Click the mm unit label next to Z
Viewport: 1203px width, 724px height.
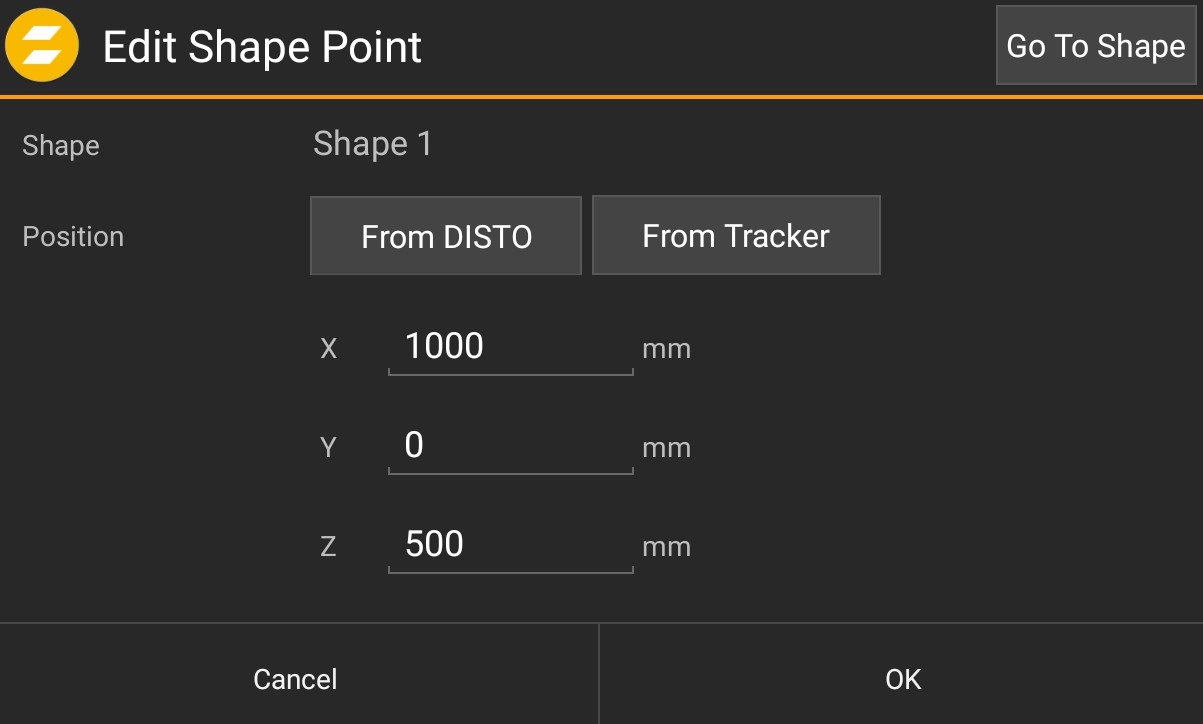click(x=667, y=546)
